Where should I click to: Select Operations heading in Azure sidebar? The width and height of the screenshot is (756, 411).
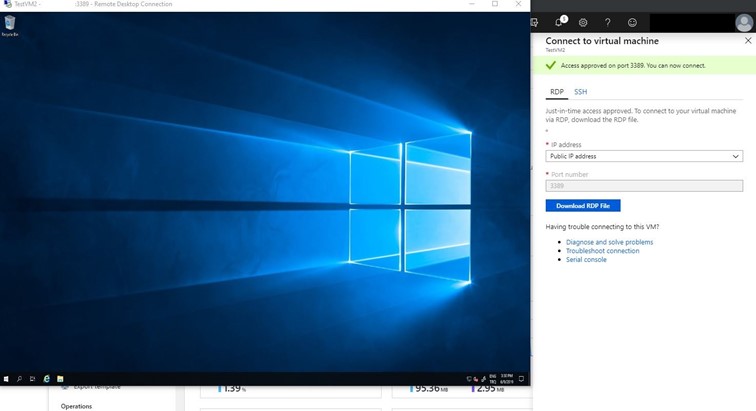pos(76,406)
